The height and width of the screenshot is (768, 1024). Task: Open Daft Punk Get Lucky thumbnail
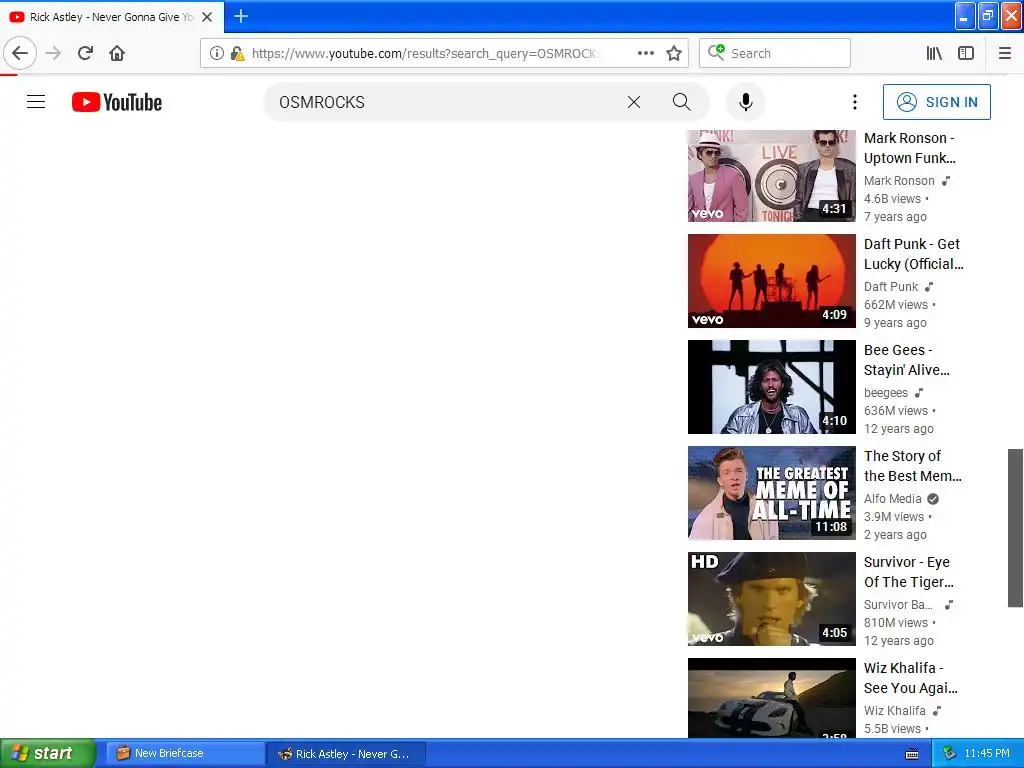[x=771, y=281]
